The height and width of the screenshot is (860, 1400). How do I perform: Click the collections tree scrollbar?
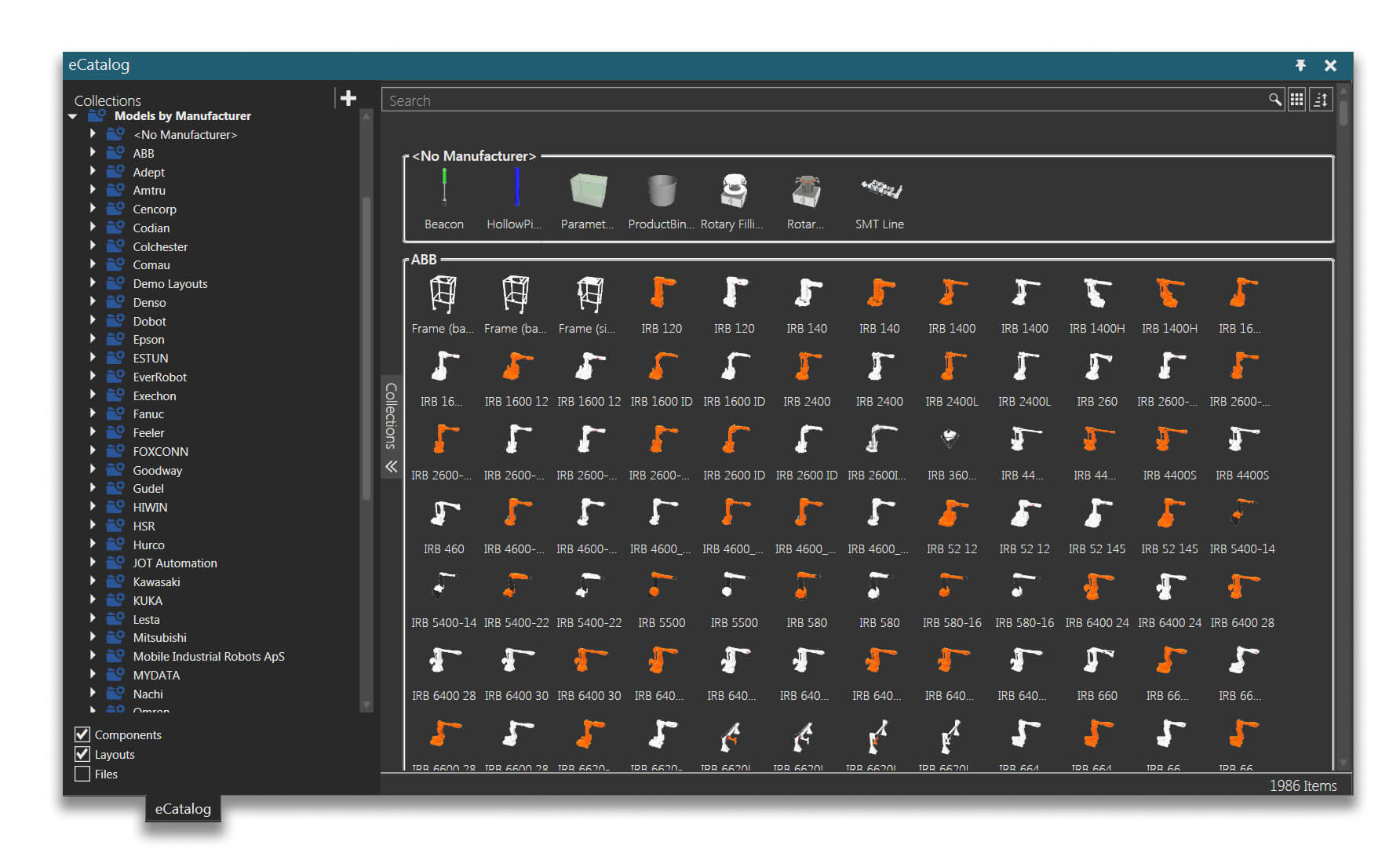point(366,348)
